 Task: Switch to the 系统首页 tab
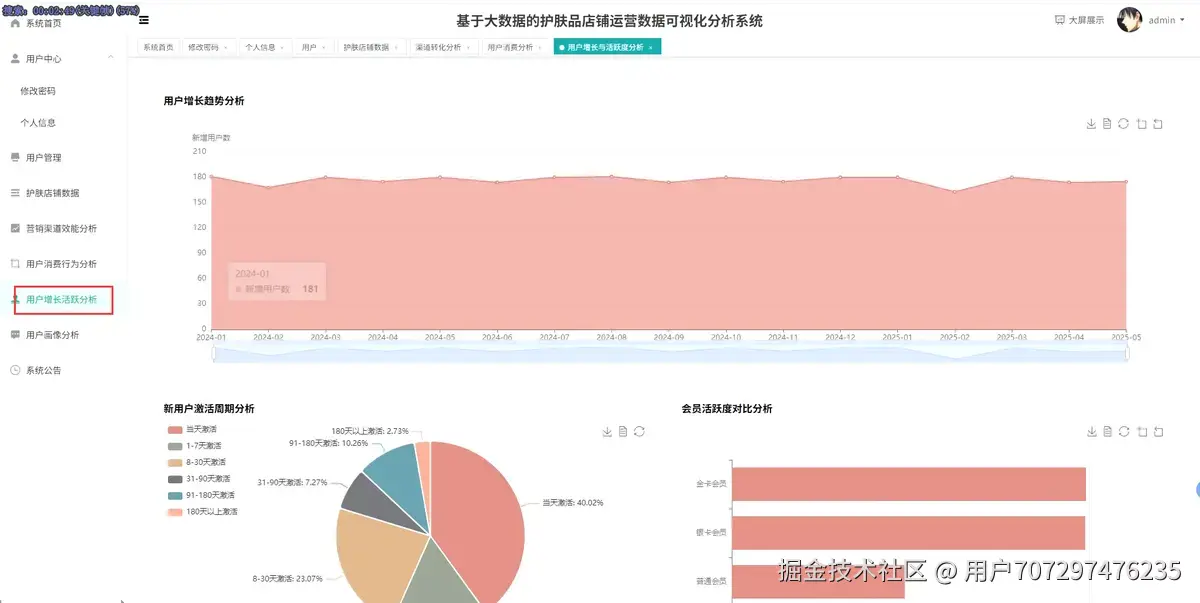(x=157, y=47)
